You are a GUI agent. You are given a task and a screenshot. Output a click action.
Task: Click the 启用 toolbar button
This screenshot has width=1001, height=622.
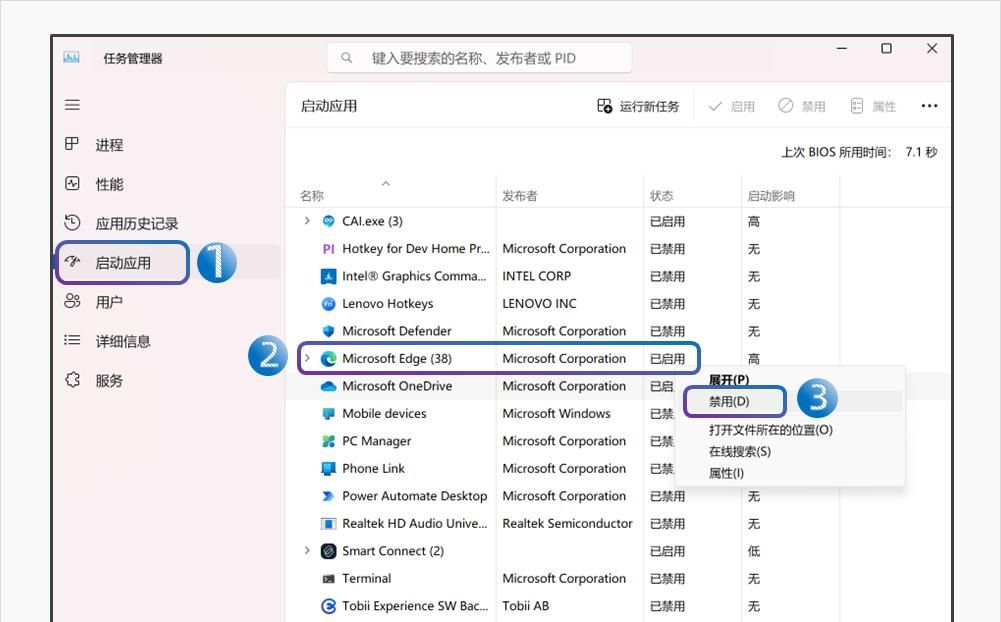(x=732, y=106)
